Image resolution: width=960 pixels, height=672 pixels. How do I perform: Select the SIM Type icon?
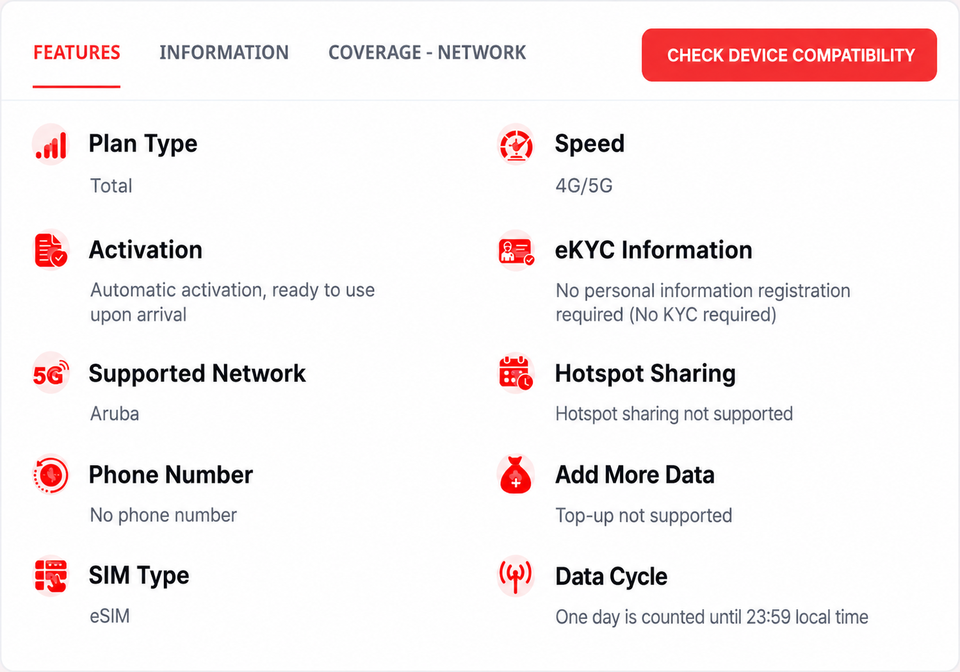(x=50, y=576)
